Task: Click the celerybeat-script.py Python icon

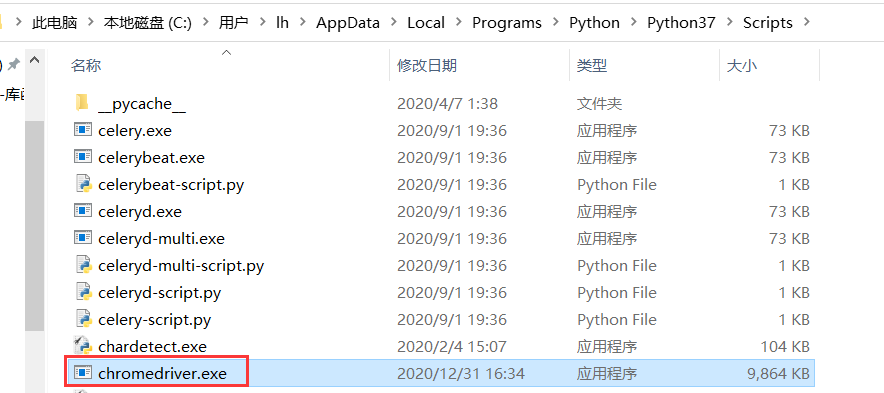Action: click(83, 184)
